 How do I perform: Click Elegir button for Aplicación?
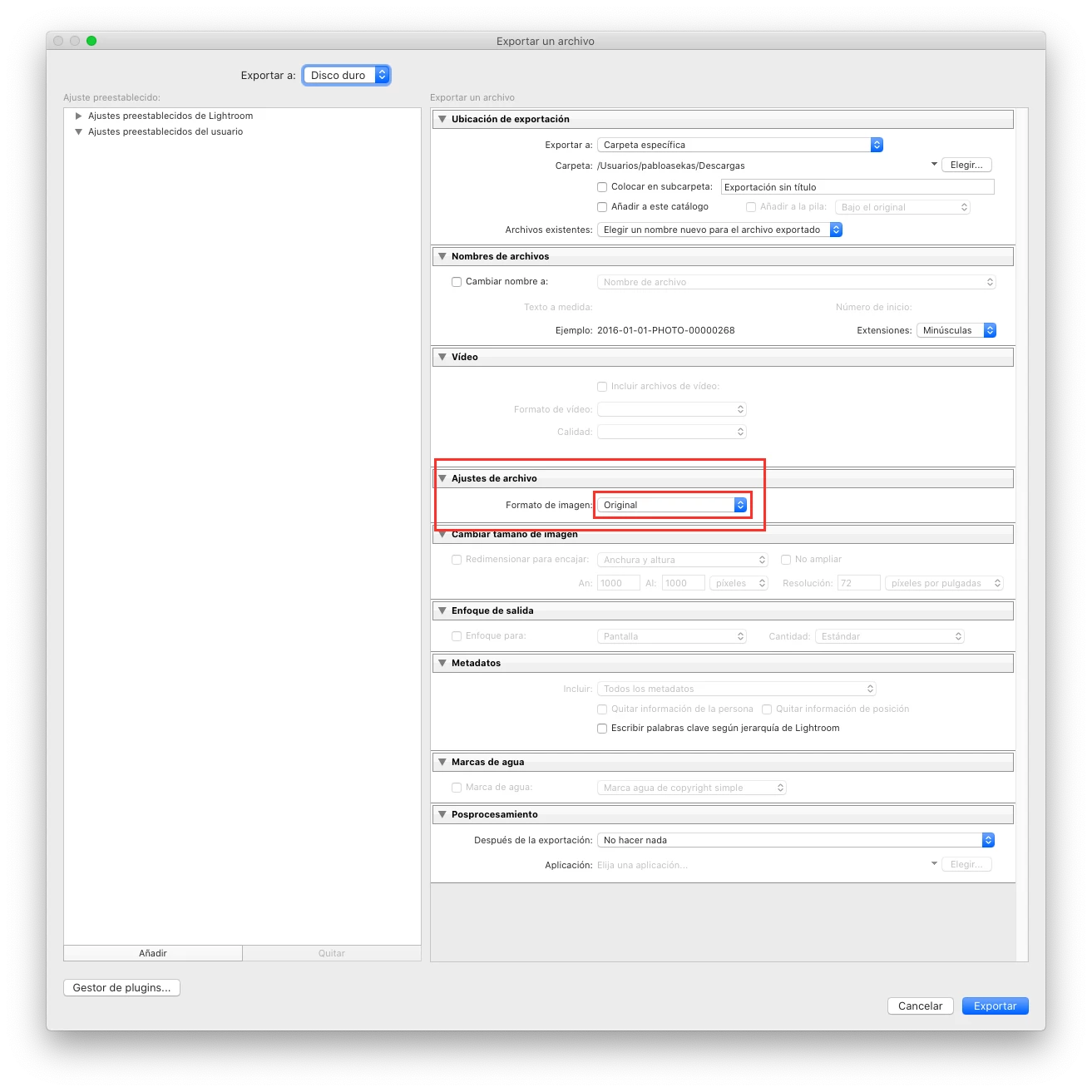tap(966, 864)
